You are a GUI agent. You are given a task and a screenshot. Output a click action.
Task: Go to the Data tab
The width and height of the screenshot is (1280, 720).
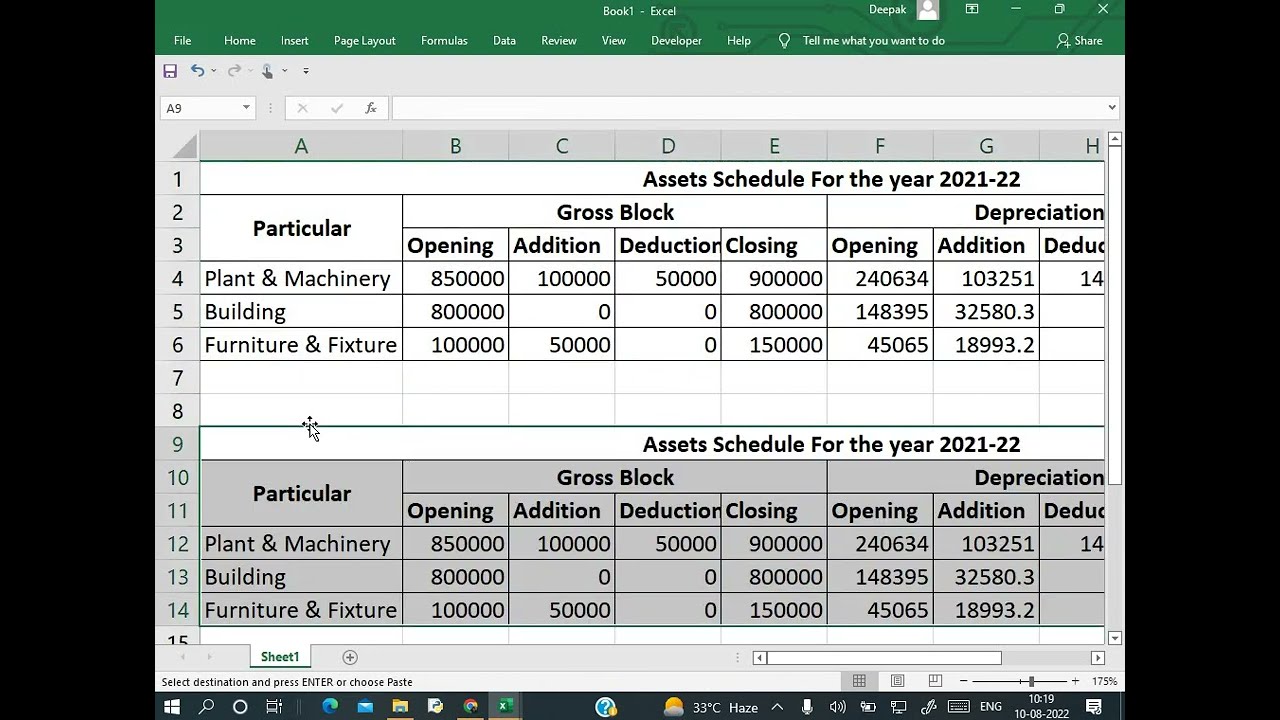click(504, 41)
